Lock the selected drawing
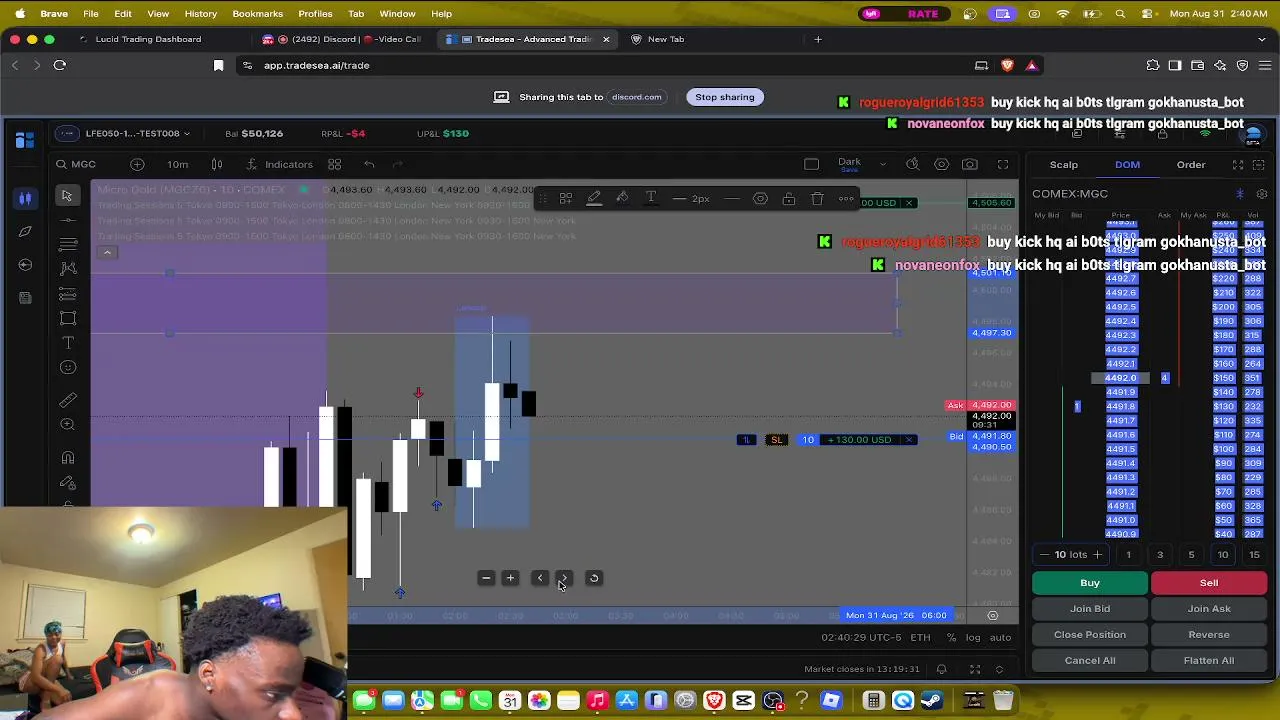Viewport: 1280px width, 720px height. 789,198
